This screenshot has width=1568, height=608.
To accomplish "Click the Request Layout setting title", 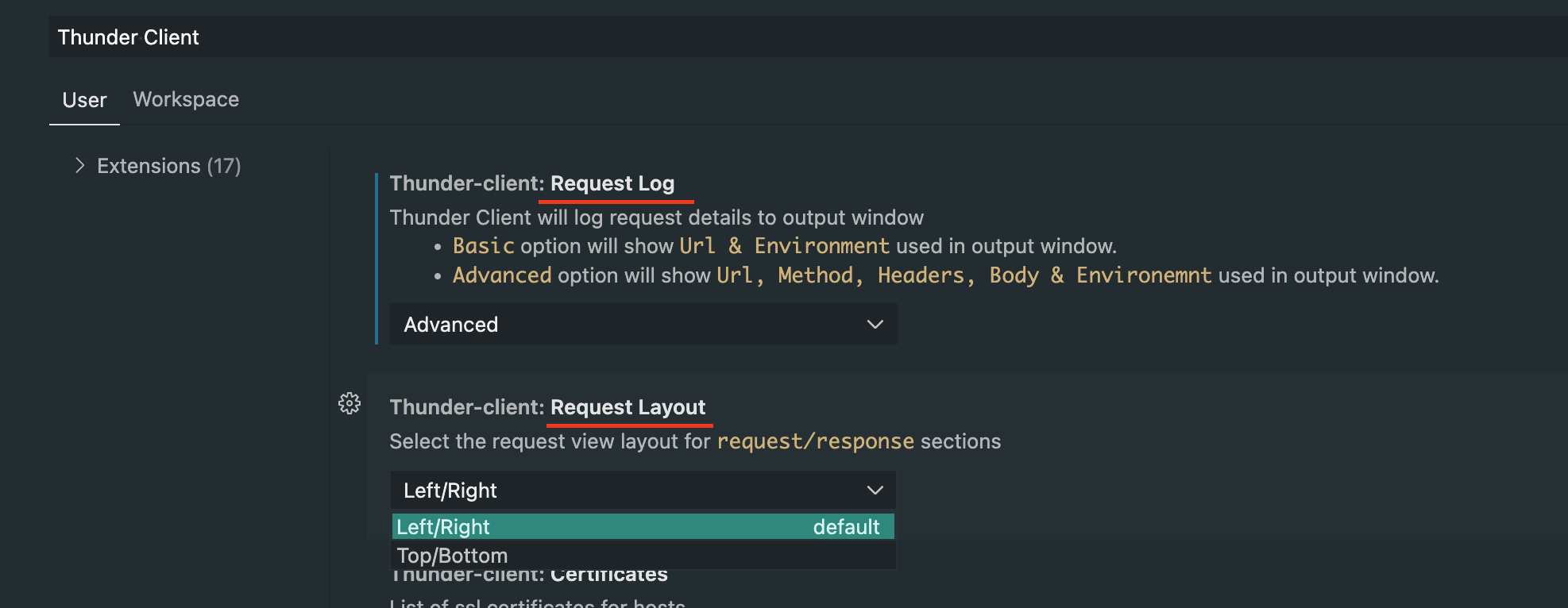I will point(628,407).
